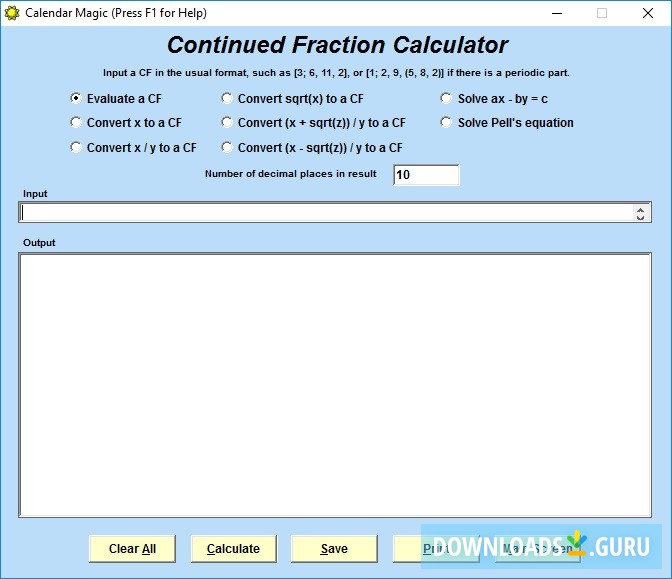Click the Calculate button
Viewport: 672px width, 579px height.
click(x=234, y=549)
